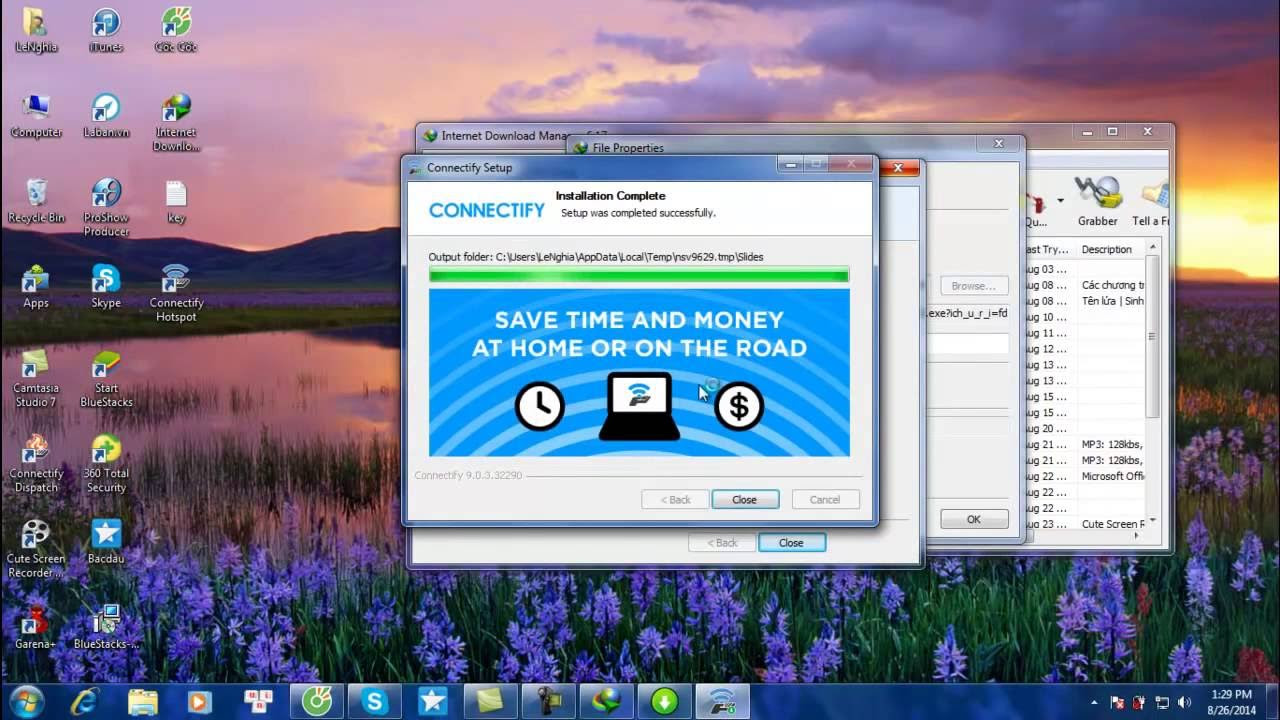The width and height of the screenshot is (1280, 720).
Task: Select the 'Microsoft Offi' download row in IDM
Action: (x=1086, y=476)
